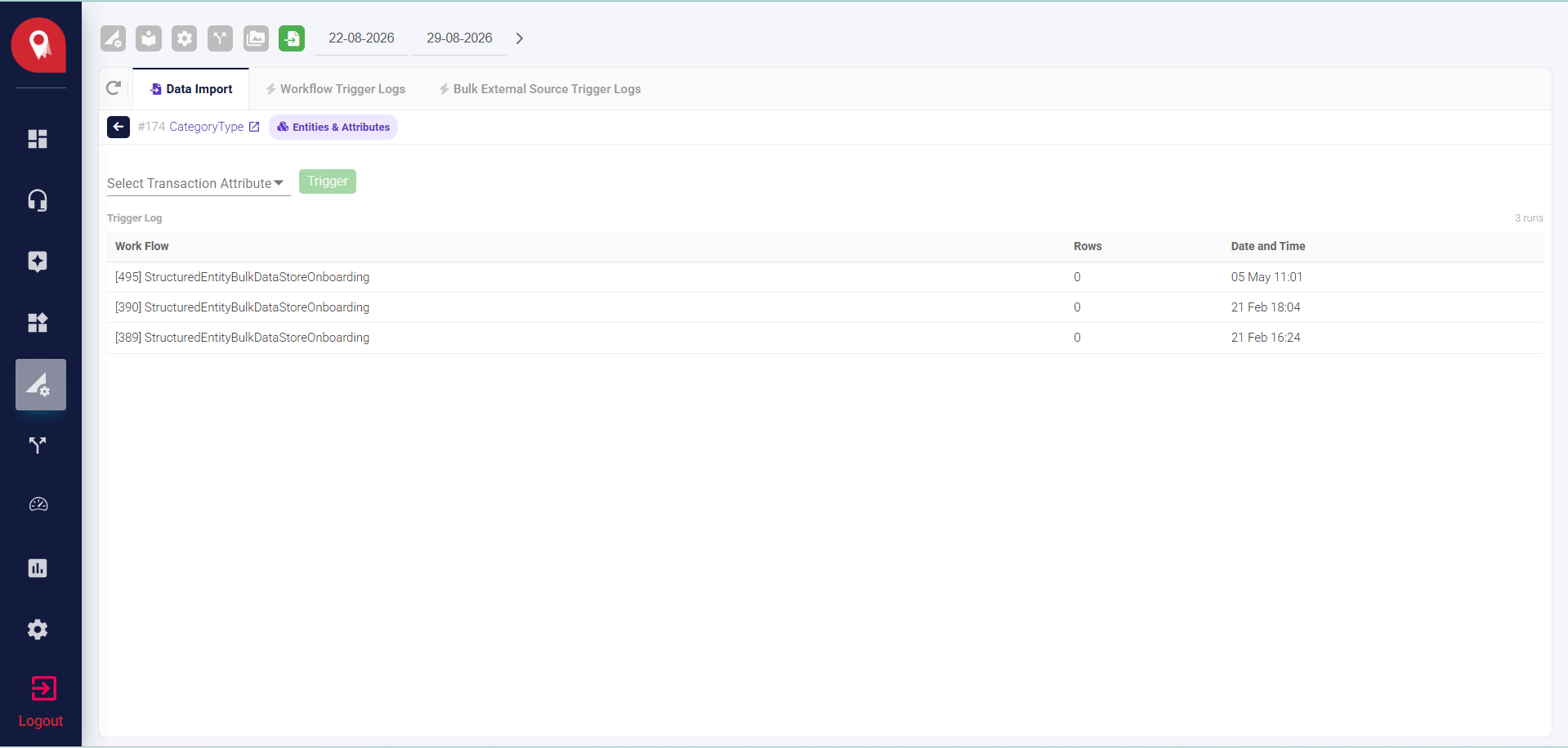This screenshot has width=1568, height=748.
Task: Switch to Bulk External Source Trigger Logs tab
Action: (539, 89)
